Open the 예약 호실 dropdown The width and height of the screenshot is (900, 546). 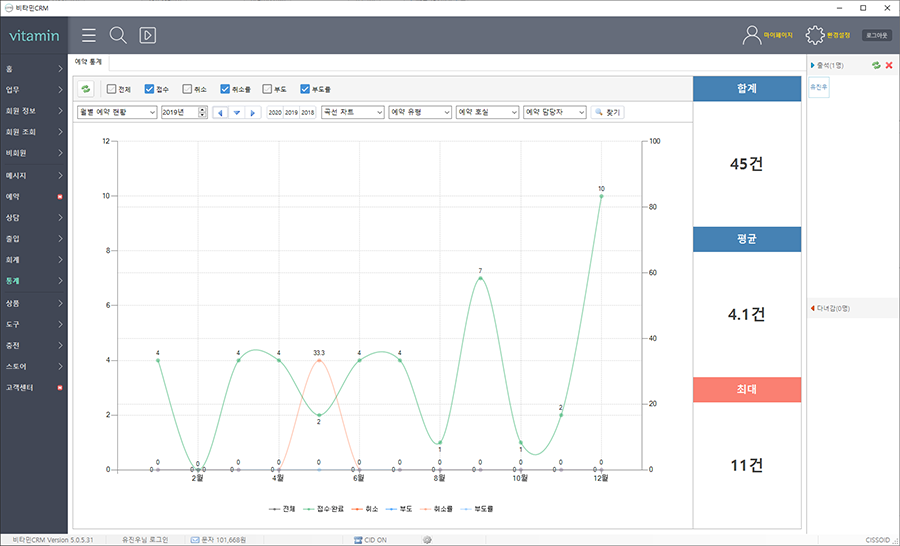point(487,113)
